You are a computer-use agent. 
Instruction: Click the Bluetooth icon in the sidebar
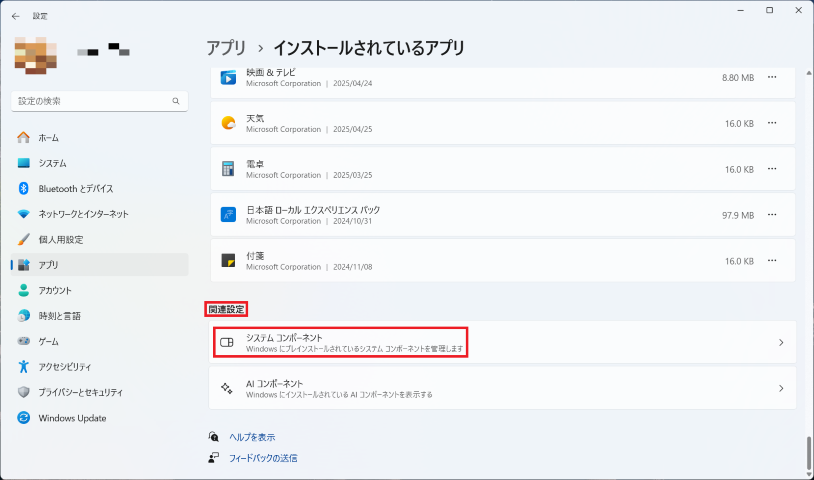point(23,188)
